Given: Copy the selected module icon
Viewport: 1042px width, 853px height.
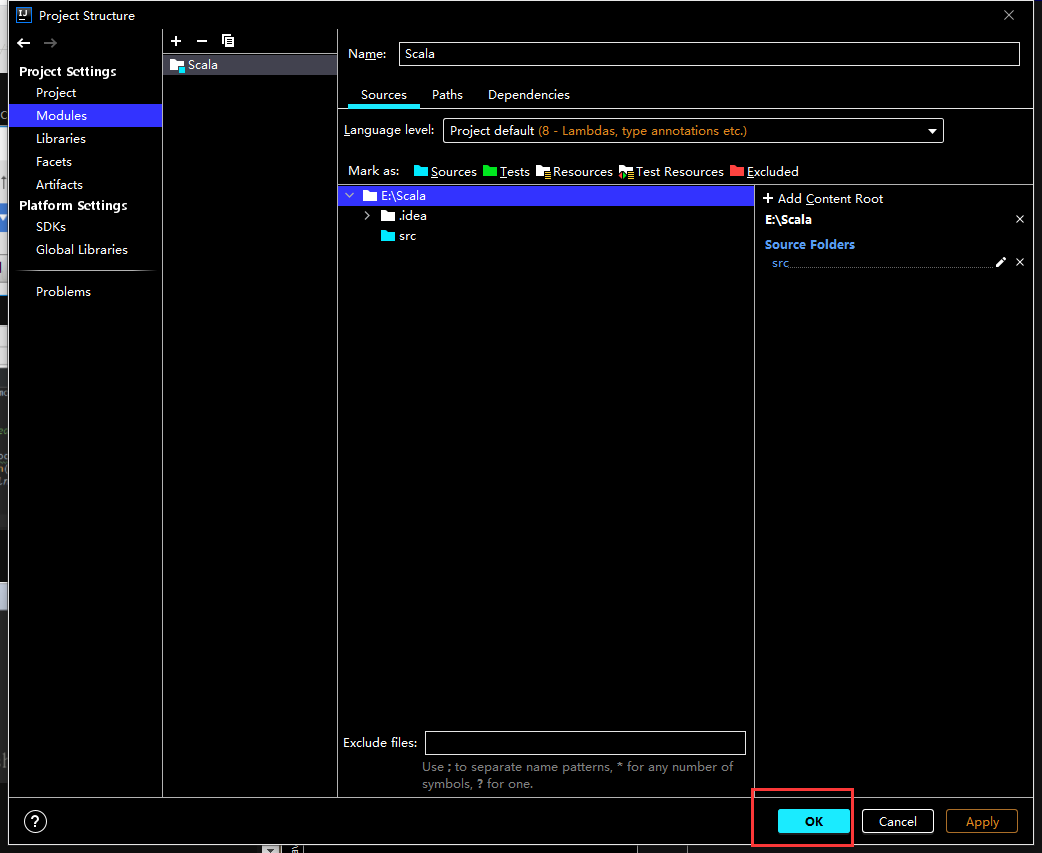Looking at the screenshot, I should 228,41.
